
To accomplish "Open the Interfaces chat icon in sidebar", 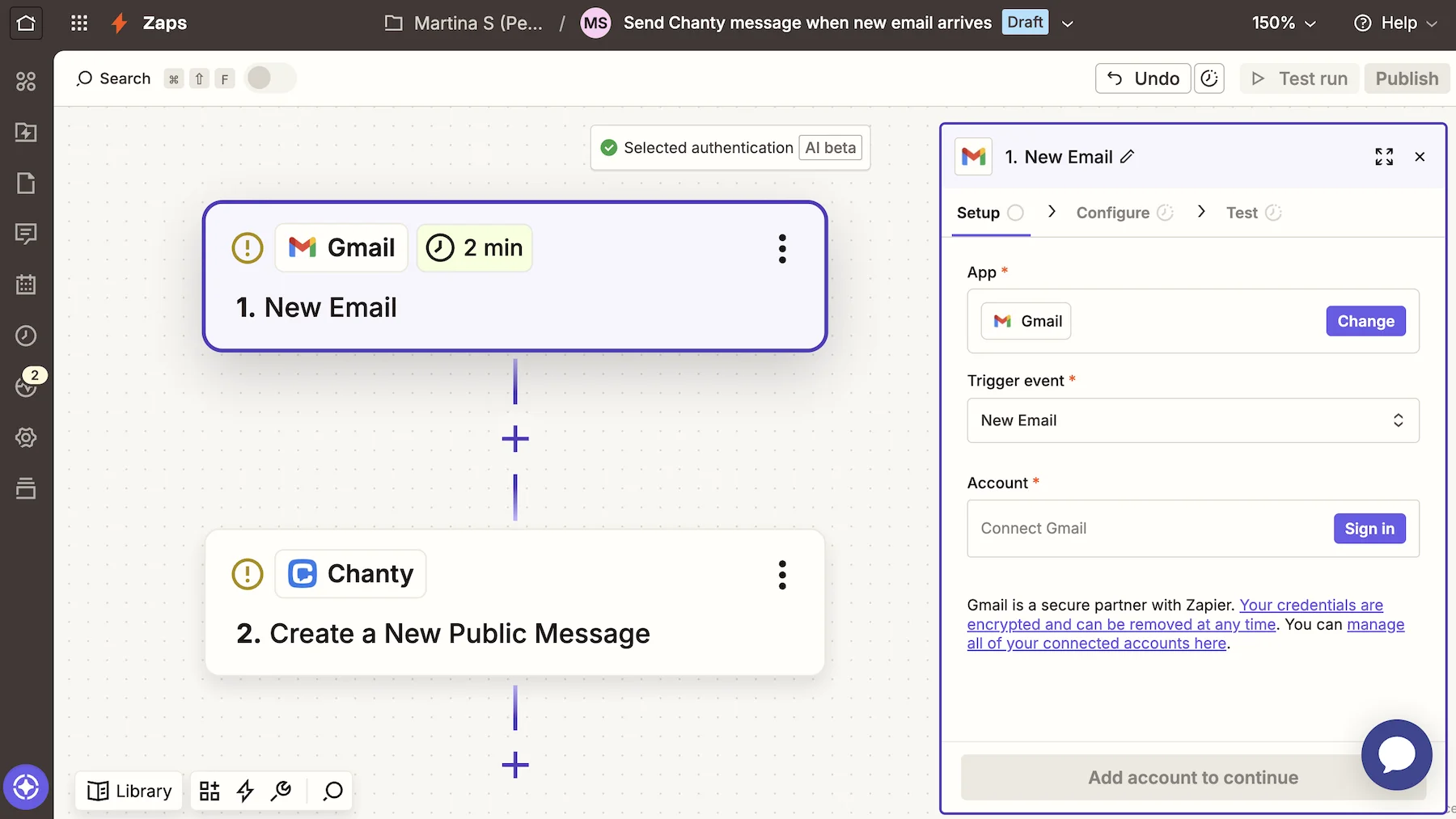I will [27, 234].
